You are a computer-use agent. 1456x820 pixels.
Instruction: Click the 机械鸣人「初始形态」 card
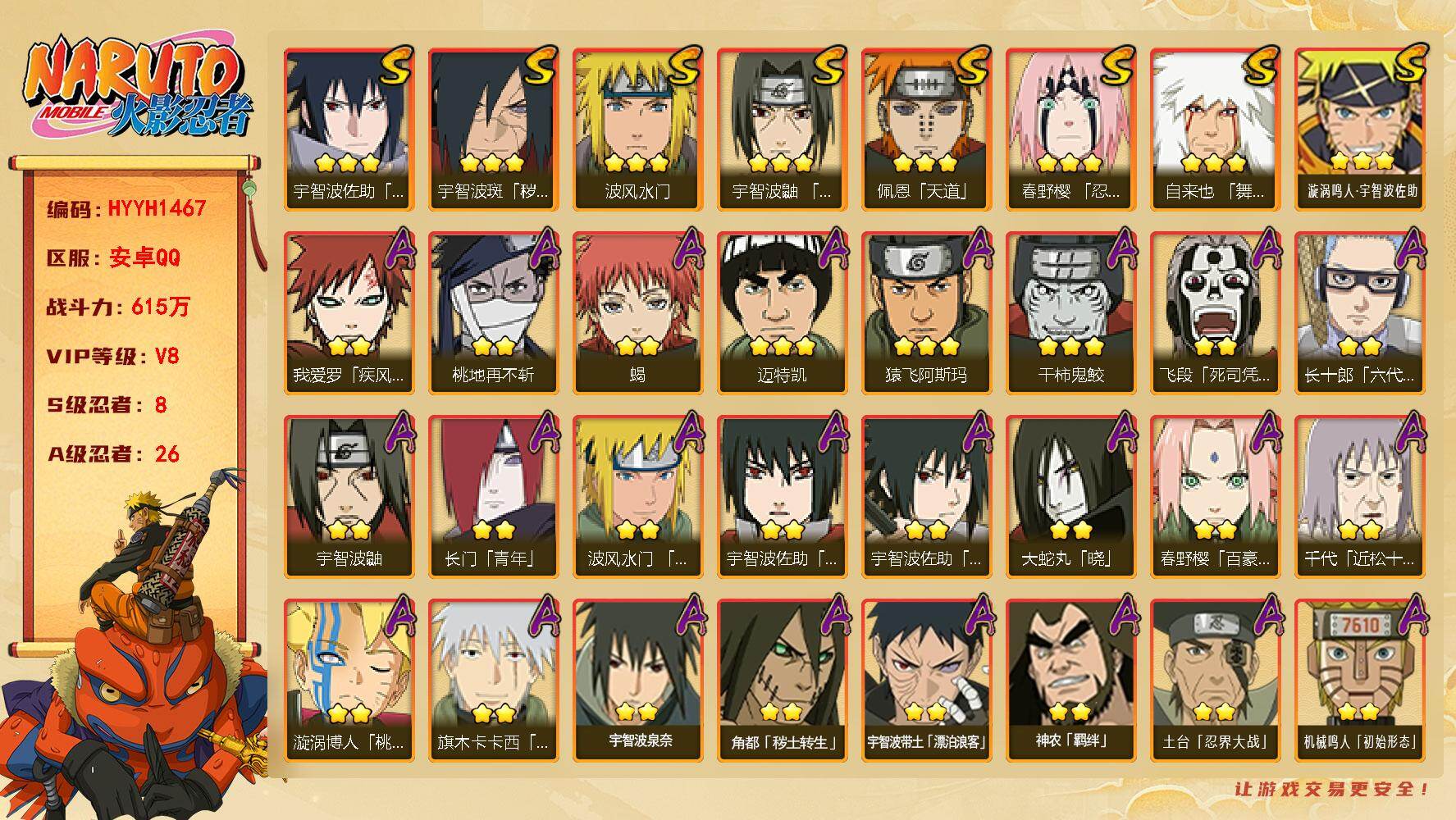tap(1359, 681)
